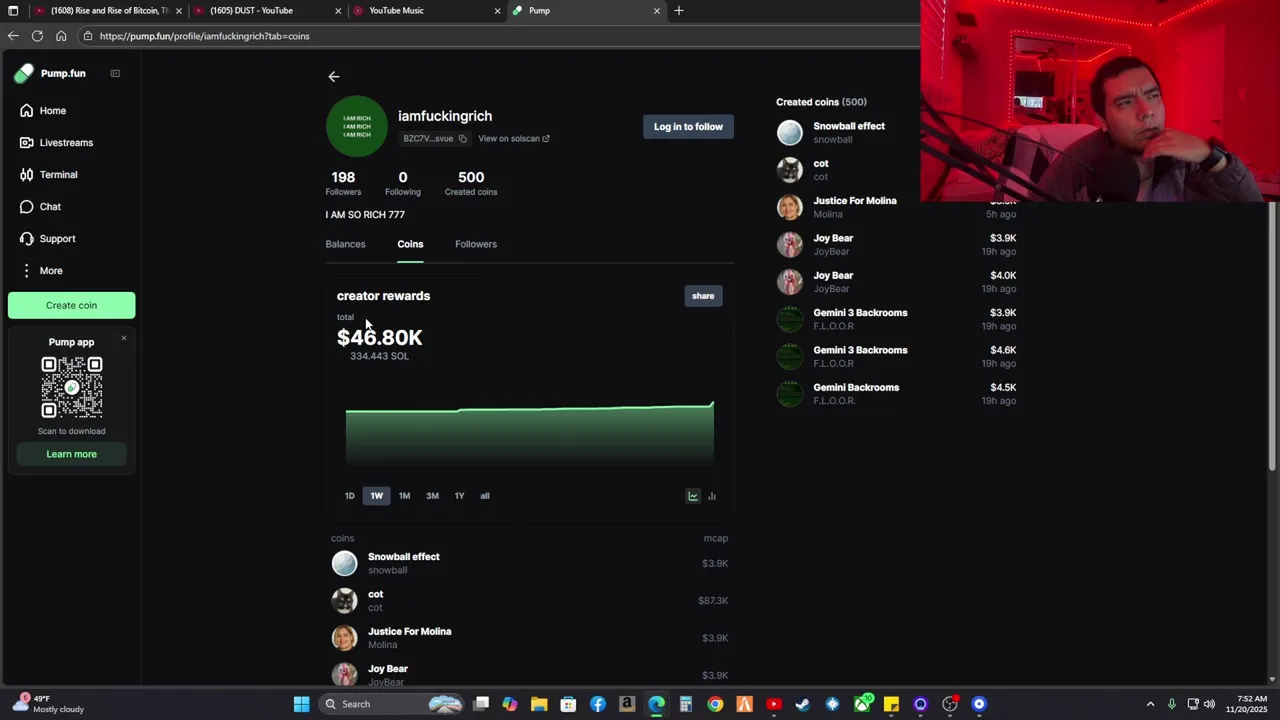1280x720 pixels.
Task: Click the Pump.fun logo
Action: 50,73
